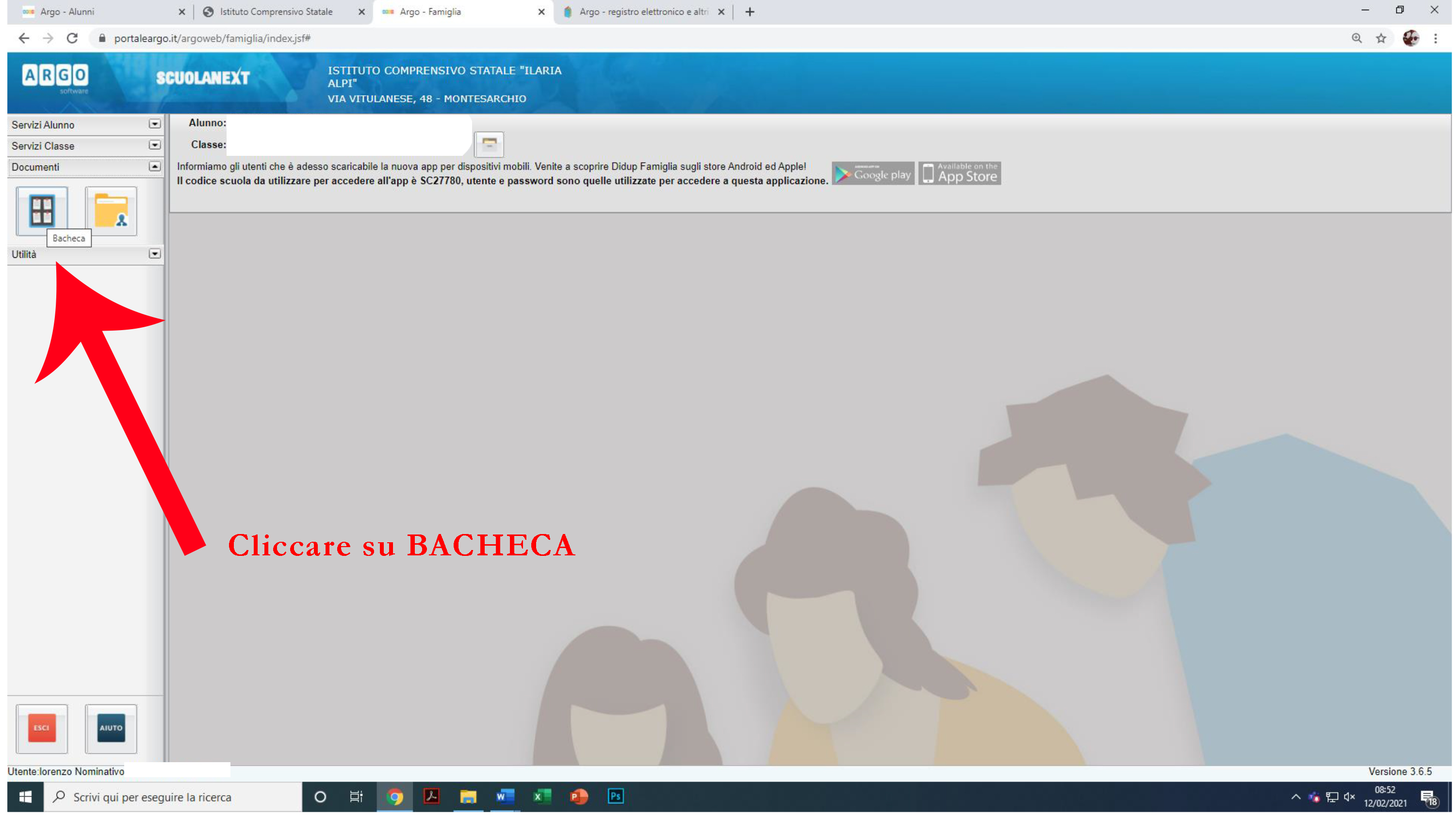
Task: Expand the Utilità section
Action: pos(154,254)
